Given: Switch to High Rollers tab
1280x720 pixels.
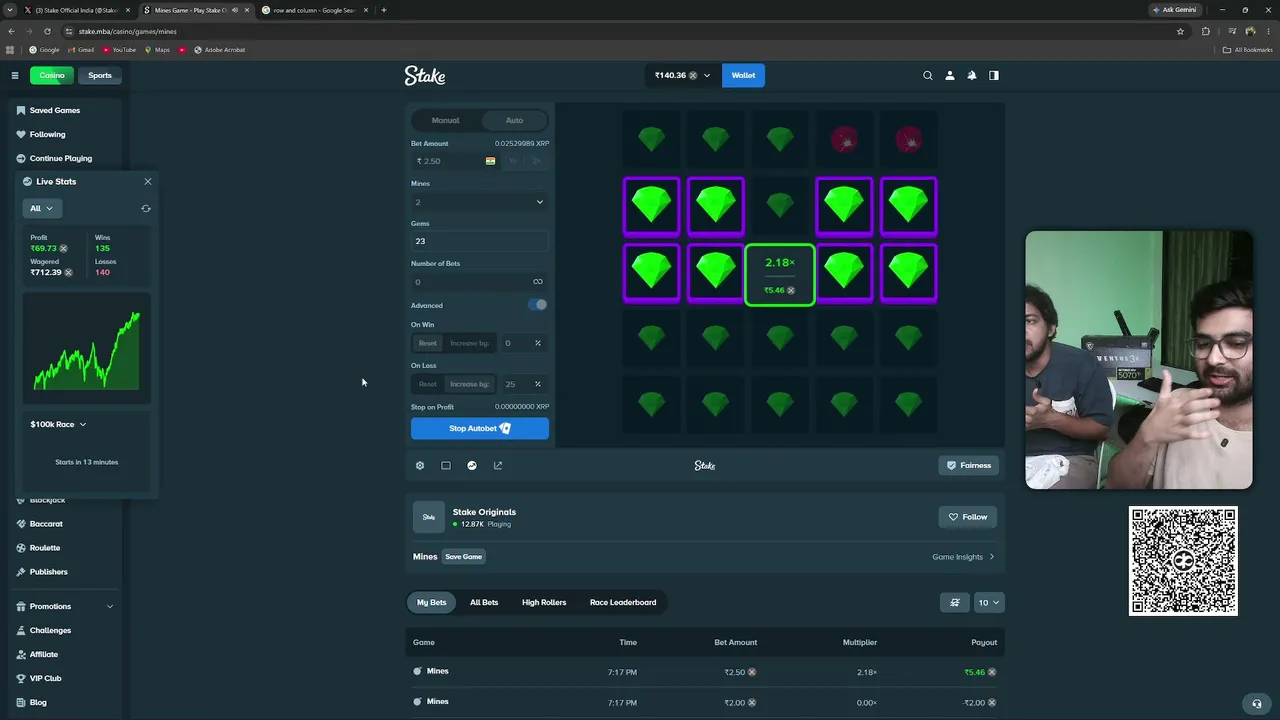Looking at the screenshot, I should click(x=544, y=602).
